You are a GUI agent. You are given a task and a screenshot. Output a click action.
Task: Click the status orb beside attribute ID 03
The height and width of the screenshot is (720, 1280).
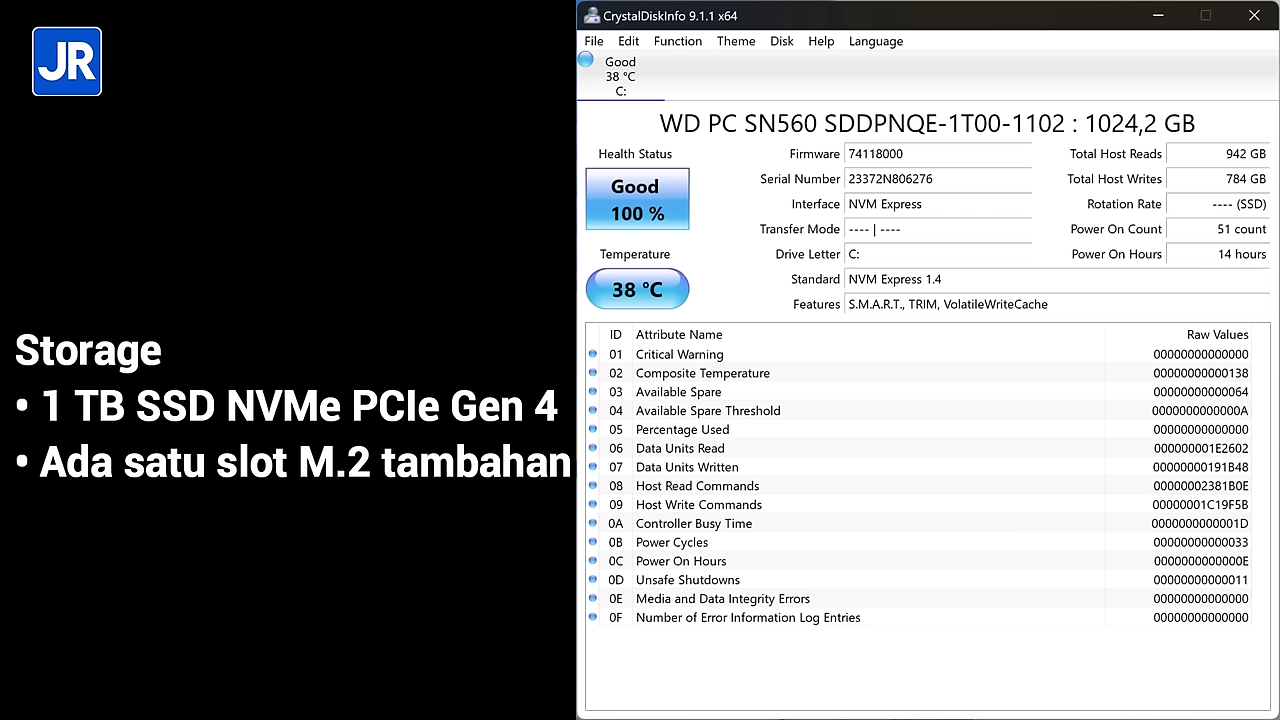pos(593,392)
